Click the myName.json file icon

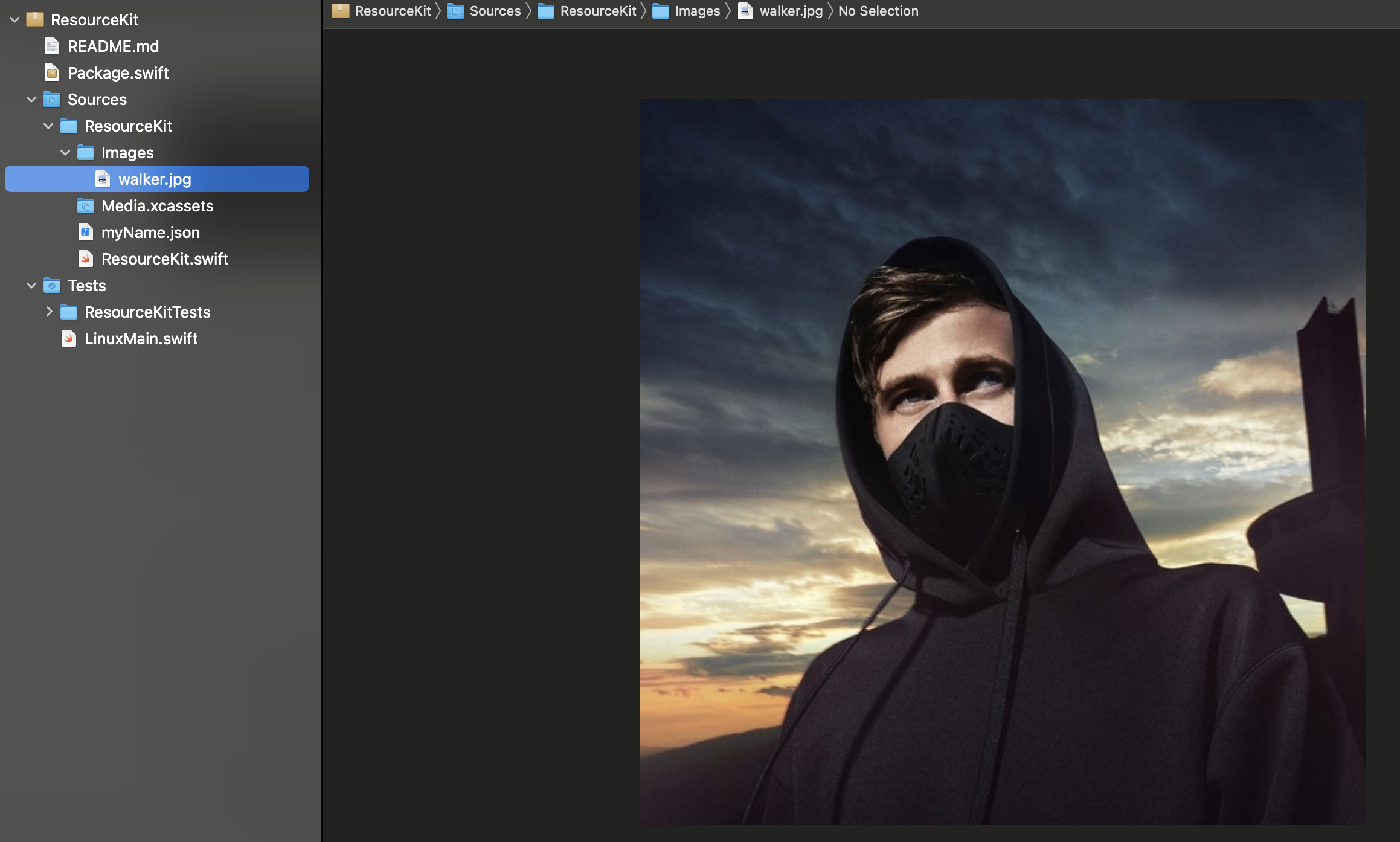coord(86,233)
